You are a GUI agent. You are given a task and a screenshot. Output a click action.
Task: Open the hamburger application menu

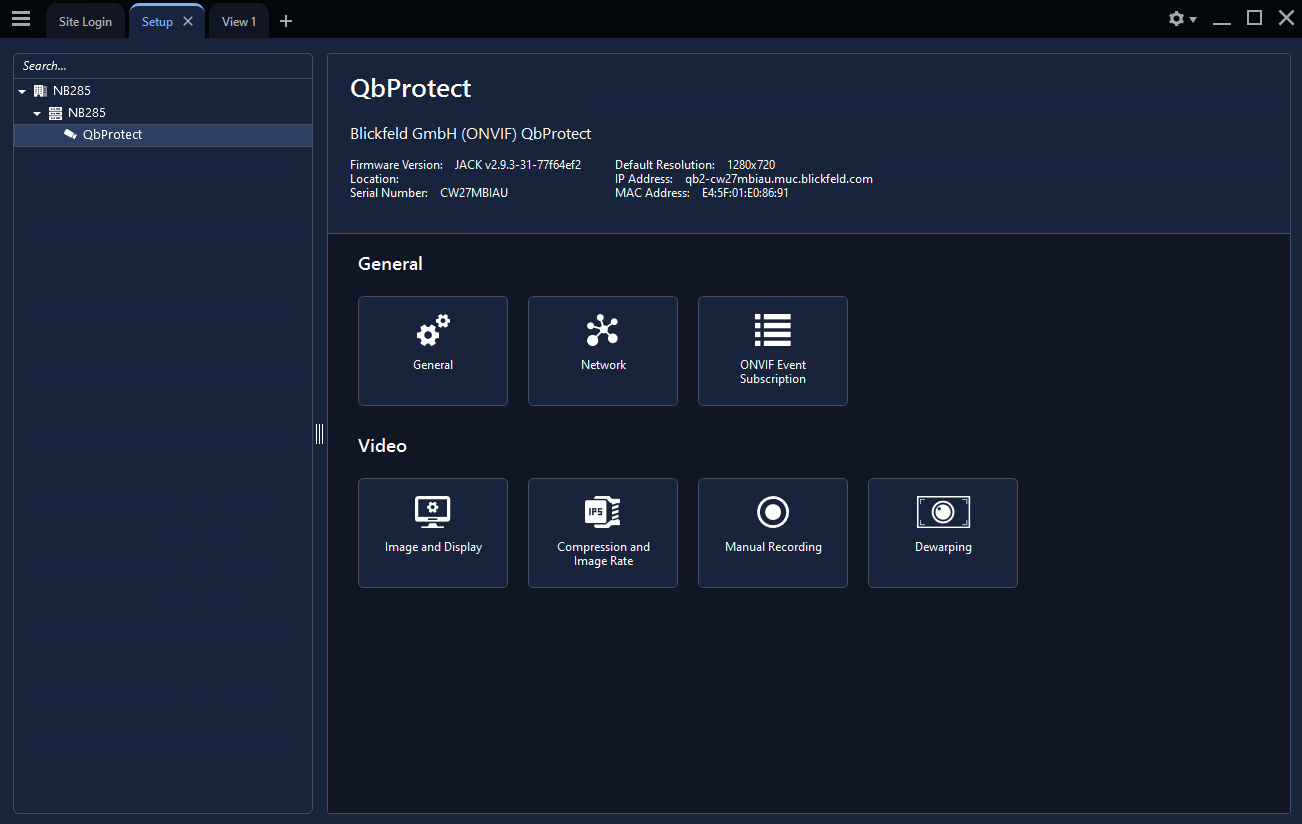point(21,19)
